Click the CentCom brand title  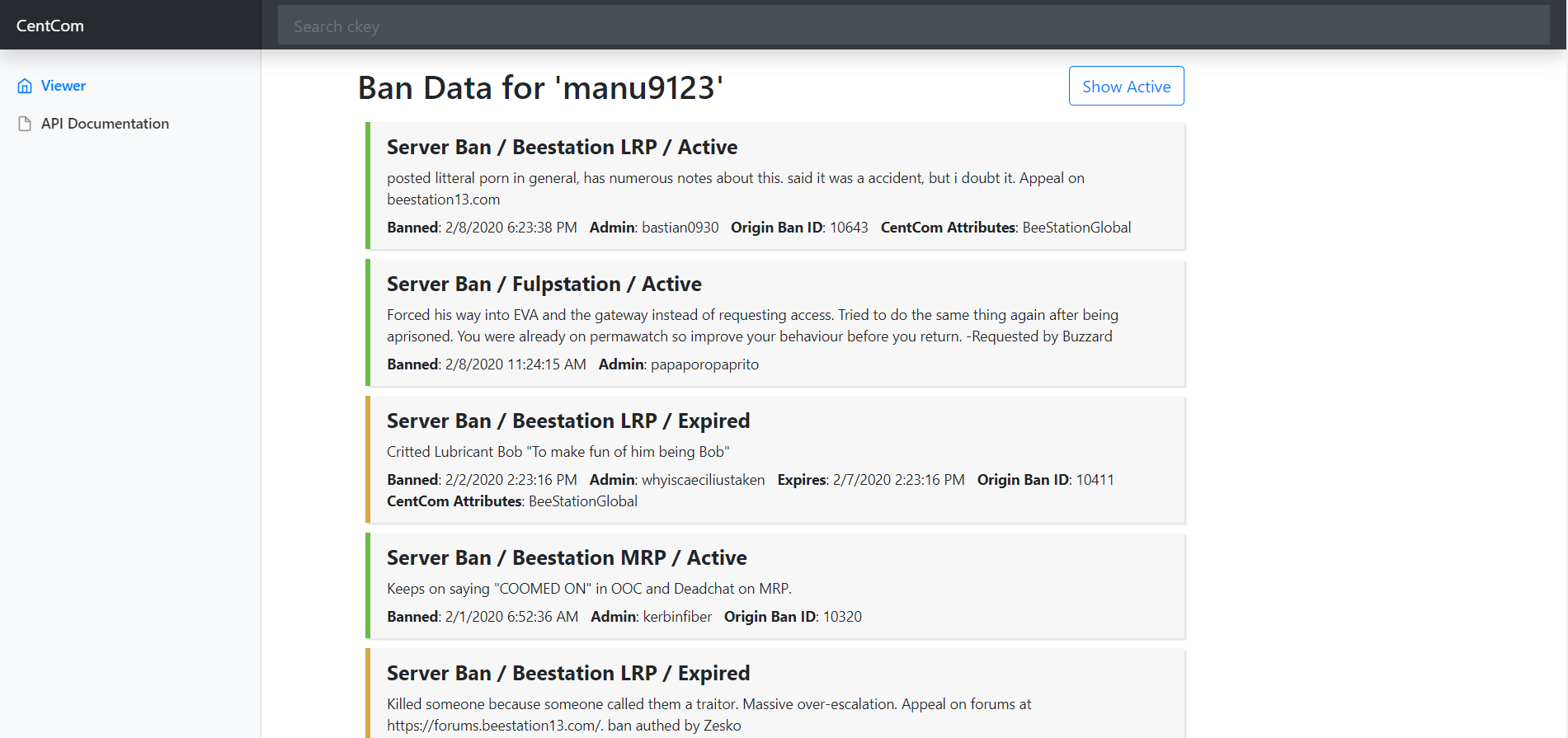[50, 26]
